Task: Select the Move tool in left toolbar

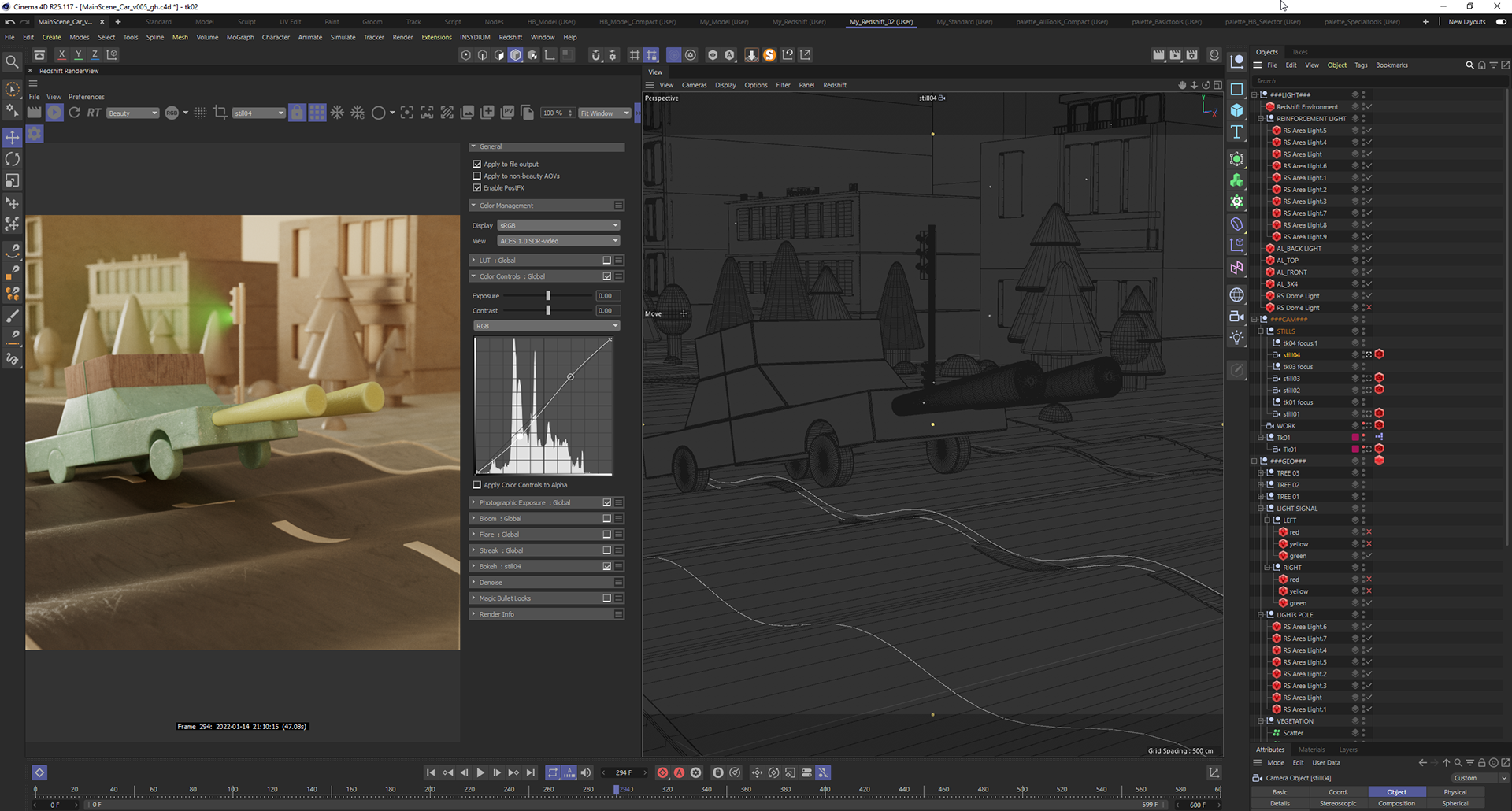Action: coord(13,137)
